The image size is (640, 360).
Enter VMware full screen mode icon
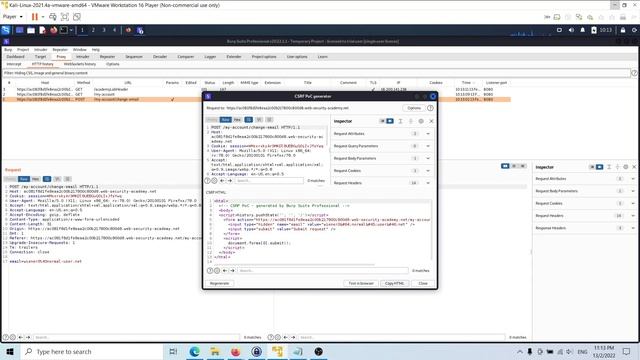click(64, 17)
